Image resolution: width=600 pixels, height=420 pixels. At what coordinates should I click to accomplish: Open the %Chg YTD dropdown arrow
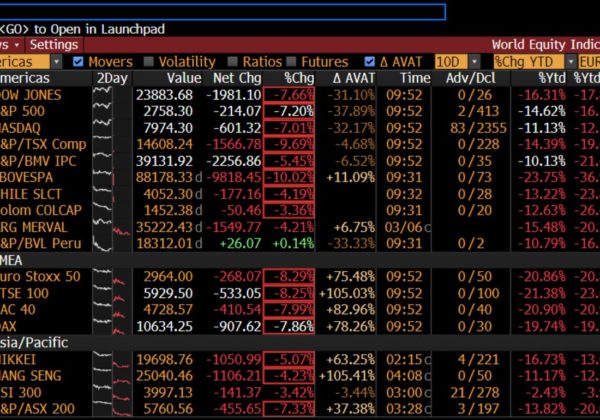coord(571,62)
